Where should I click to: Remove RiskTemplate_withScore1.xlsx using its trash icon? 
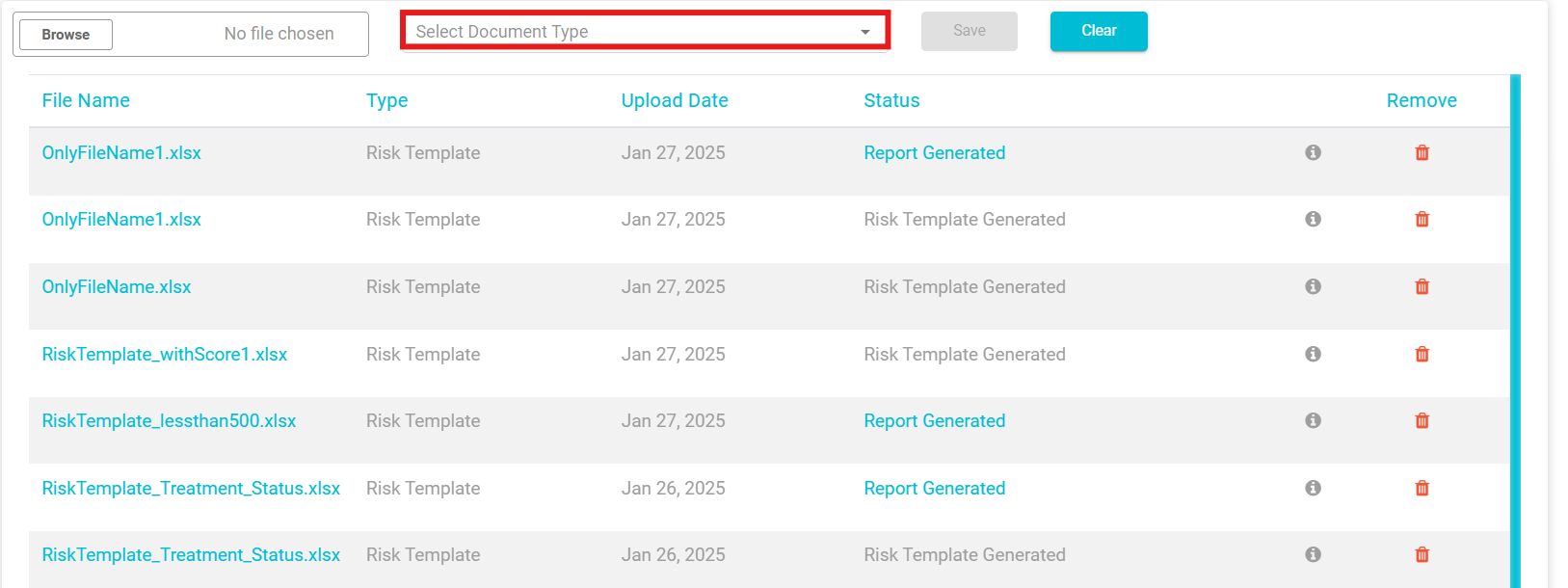[x=1422, y=354]
